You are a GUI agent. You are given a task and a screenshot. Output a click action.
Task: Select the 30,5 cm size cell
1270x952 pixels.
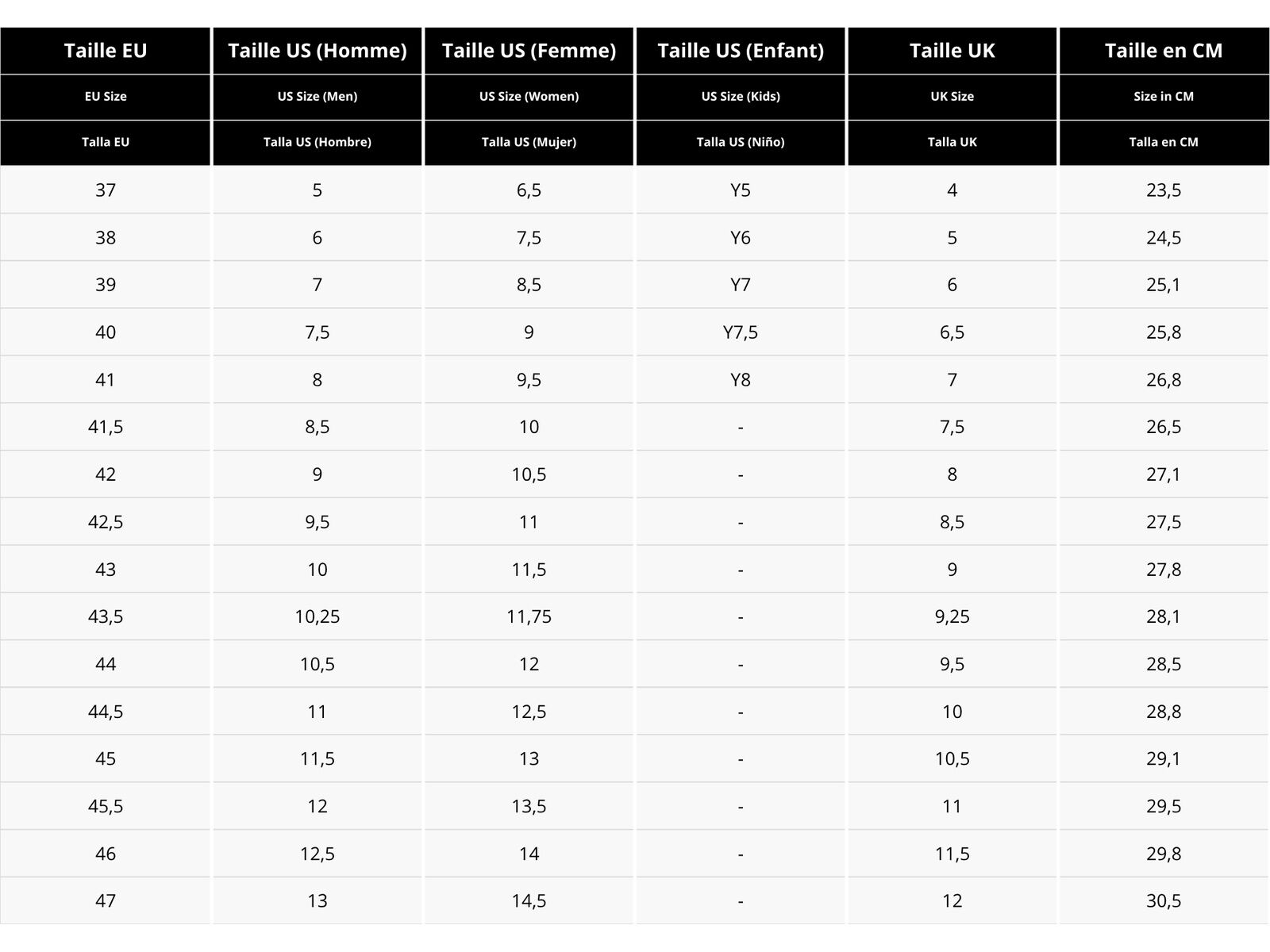(1164, 900)
